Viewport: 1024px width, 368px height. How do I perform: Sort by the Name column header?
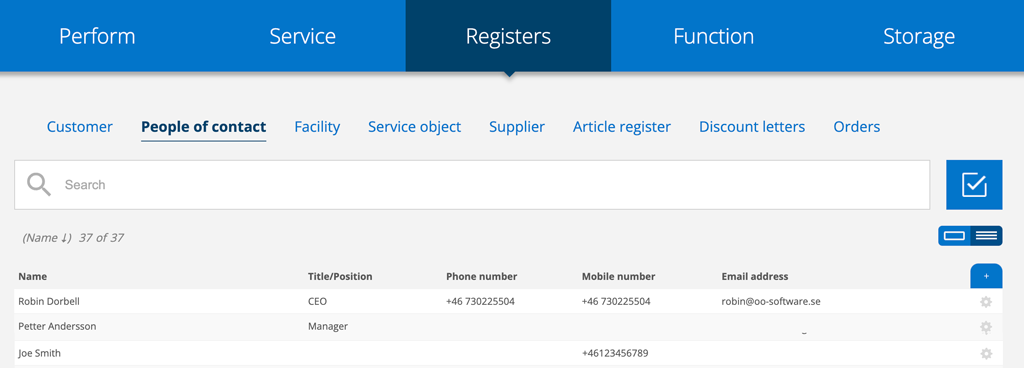33,277
